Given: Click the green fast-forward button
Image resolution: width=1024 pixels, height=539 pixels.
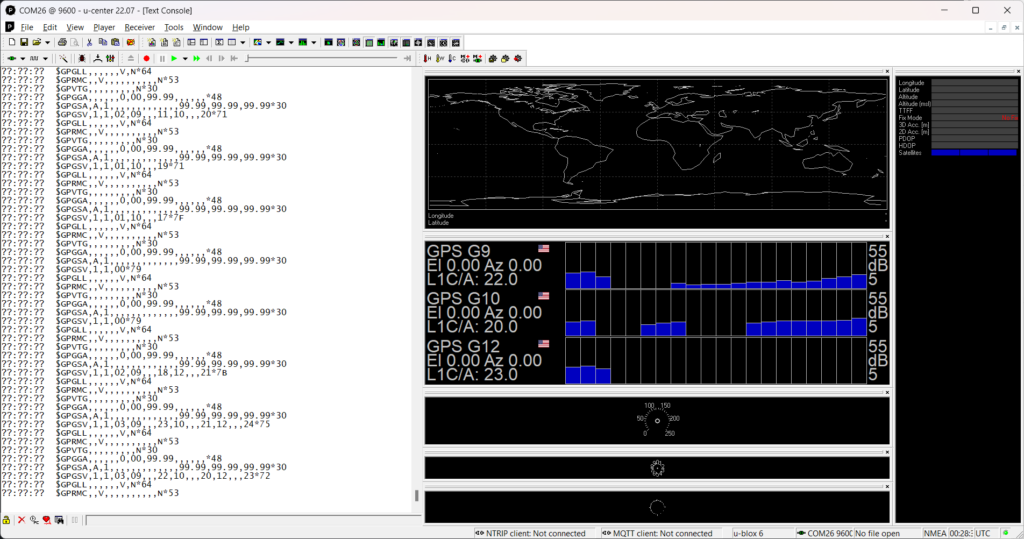Looking at the screenshot, I should coord(197,59).
